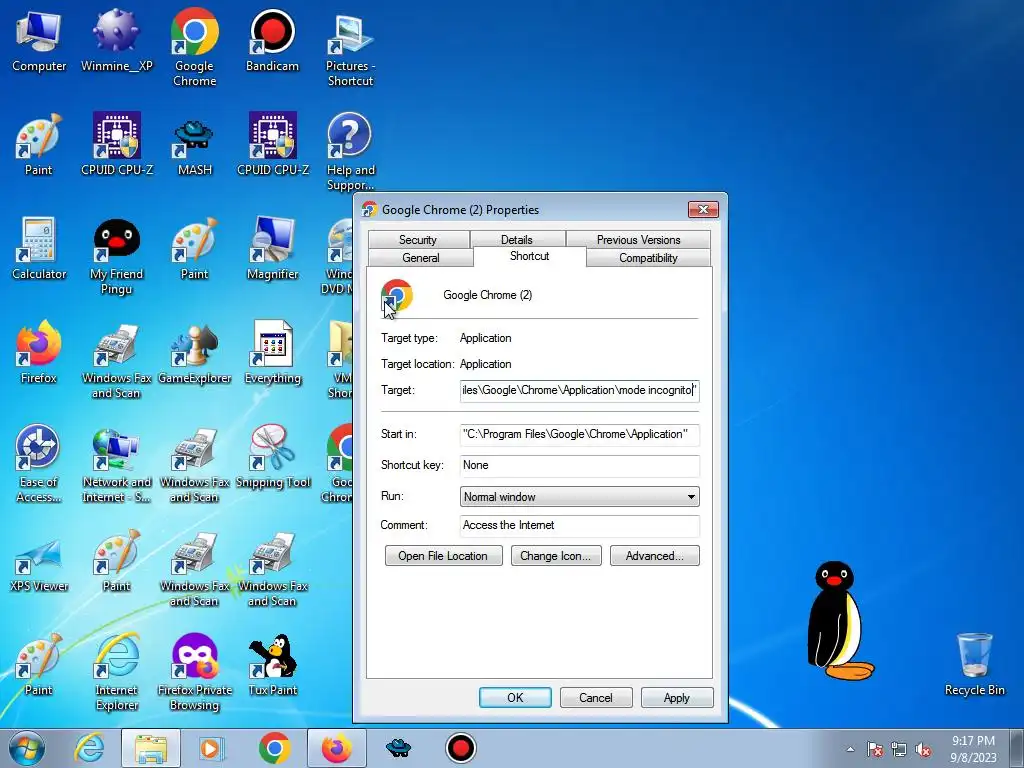Open Windows Start menu orb
The image size is (1024, 768).
click(27, 748)
